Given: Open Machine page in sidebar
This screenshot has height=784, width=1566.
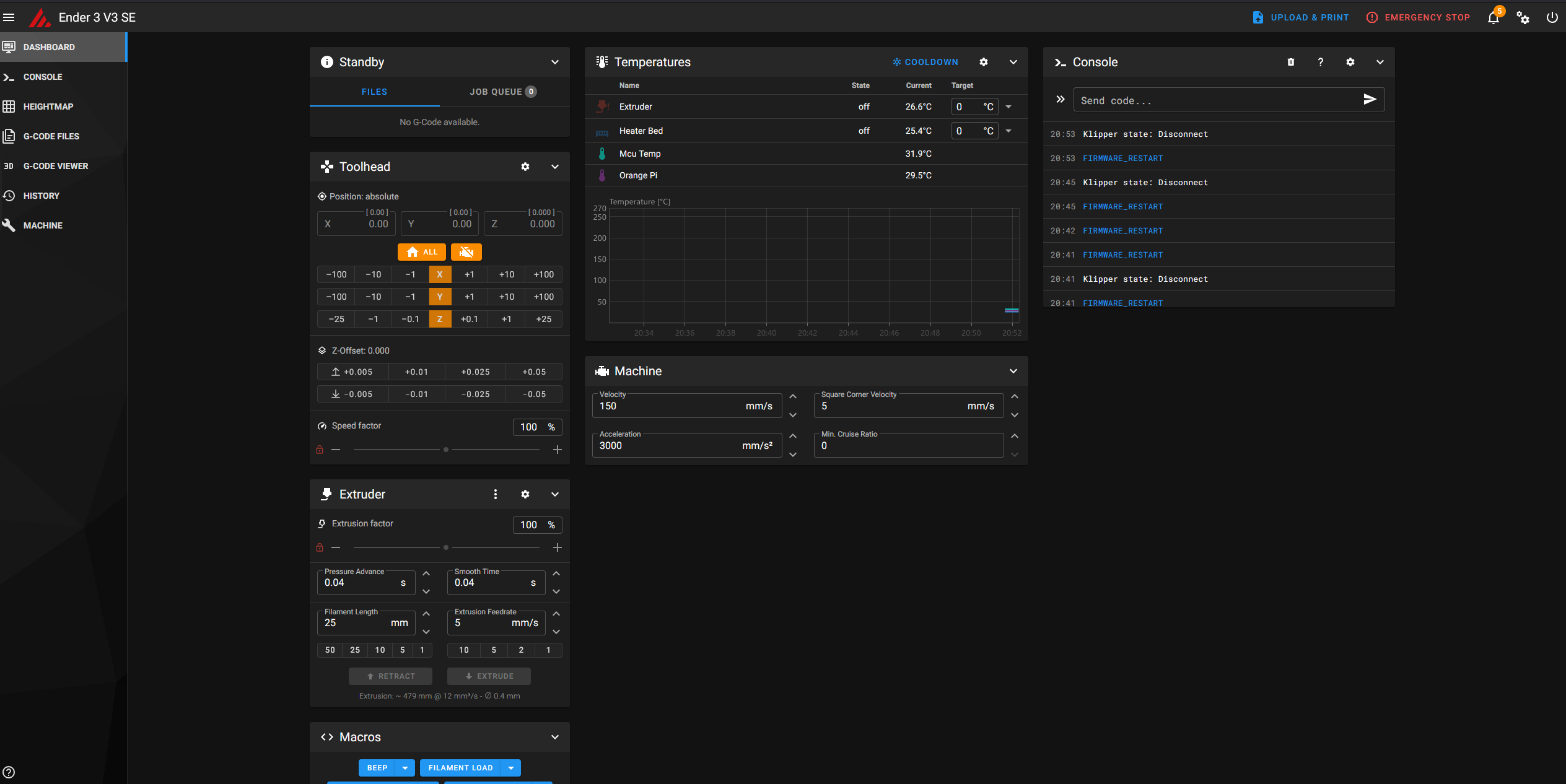Looking at the screenshot, I should coord(63,225).
